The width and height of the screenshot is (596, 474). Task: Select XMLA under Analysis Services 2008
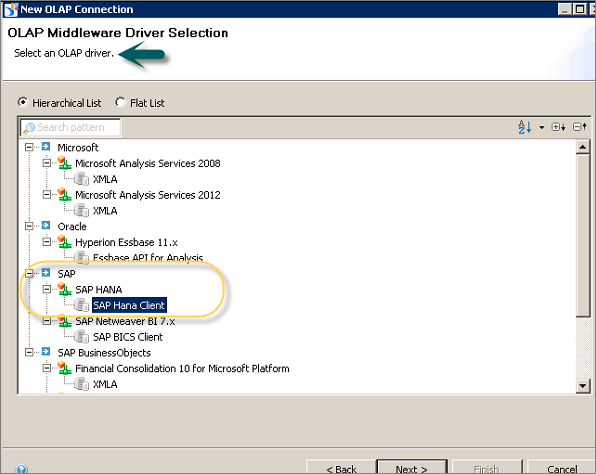(105, 179)
